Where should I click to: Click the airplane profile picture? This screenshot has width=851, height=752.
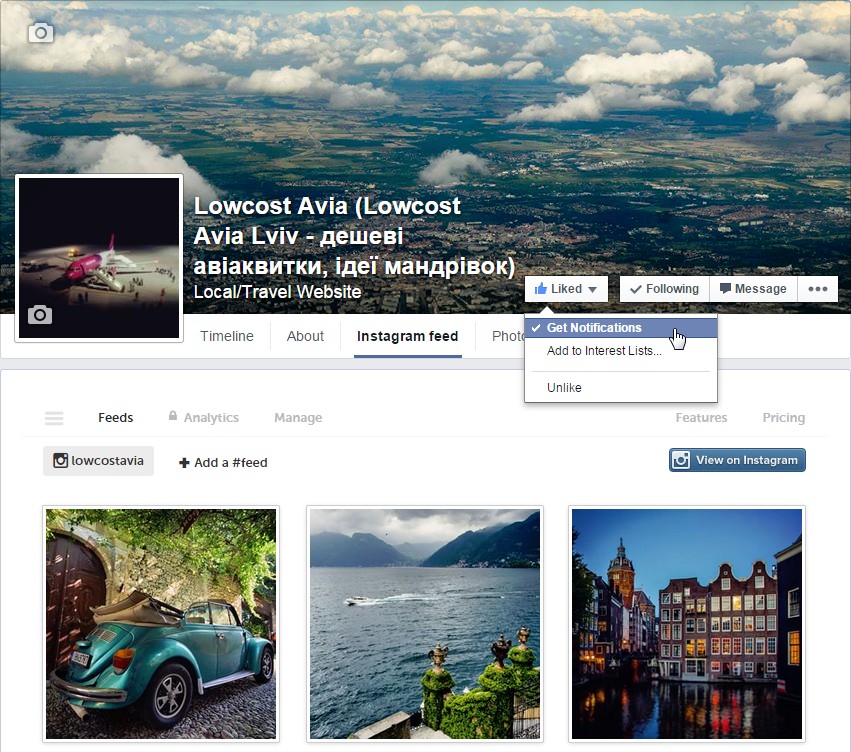[99, 258]
